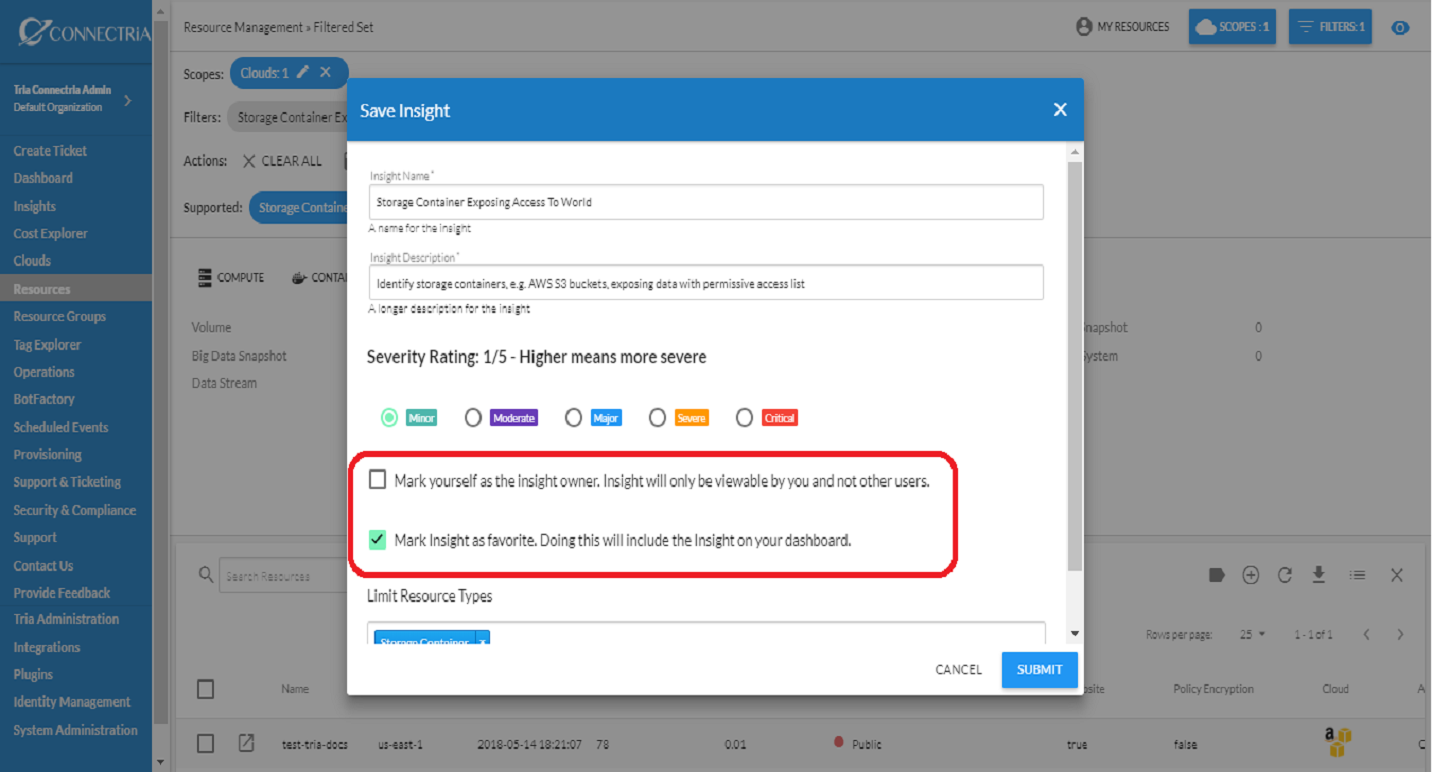Click the eye icon in top bar
Viewport: 1432px width, 772px height.
click(1400, 27)
